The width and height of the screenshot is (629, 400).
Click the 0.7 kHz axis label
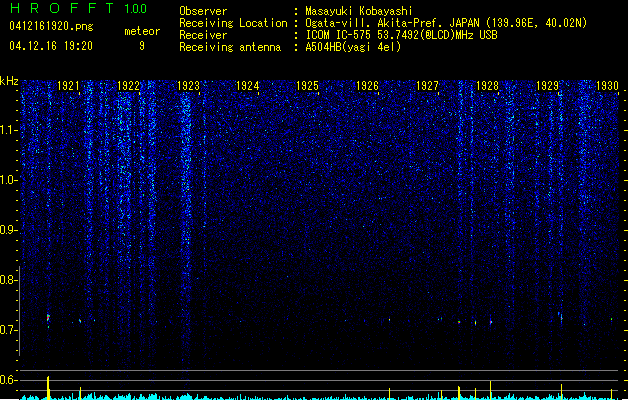click(x=8, y=330)
